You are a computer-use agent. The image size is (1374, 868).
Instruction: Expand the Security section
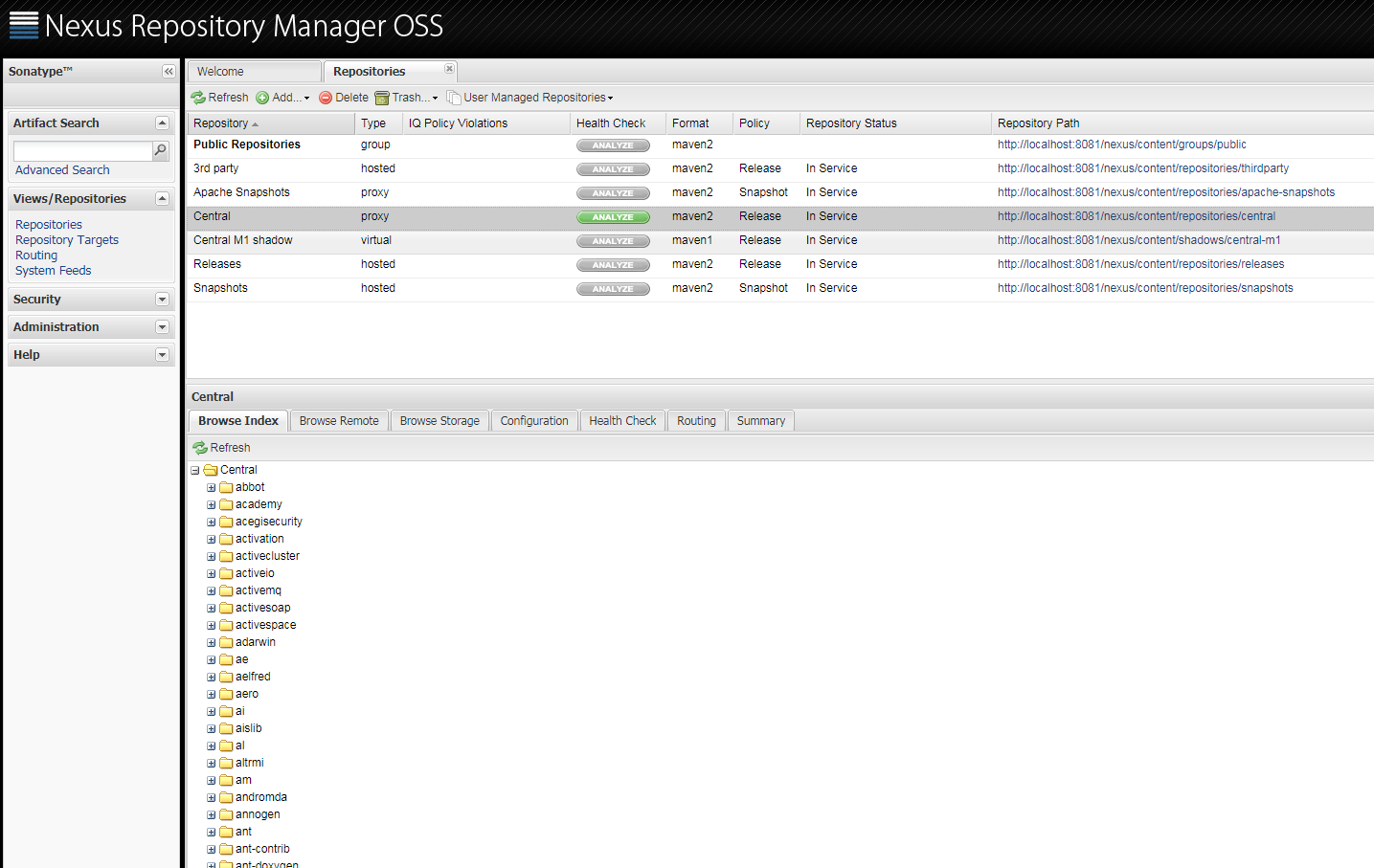(162, 300)
